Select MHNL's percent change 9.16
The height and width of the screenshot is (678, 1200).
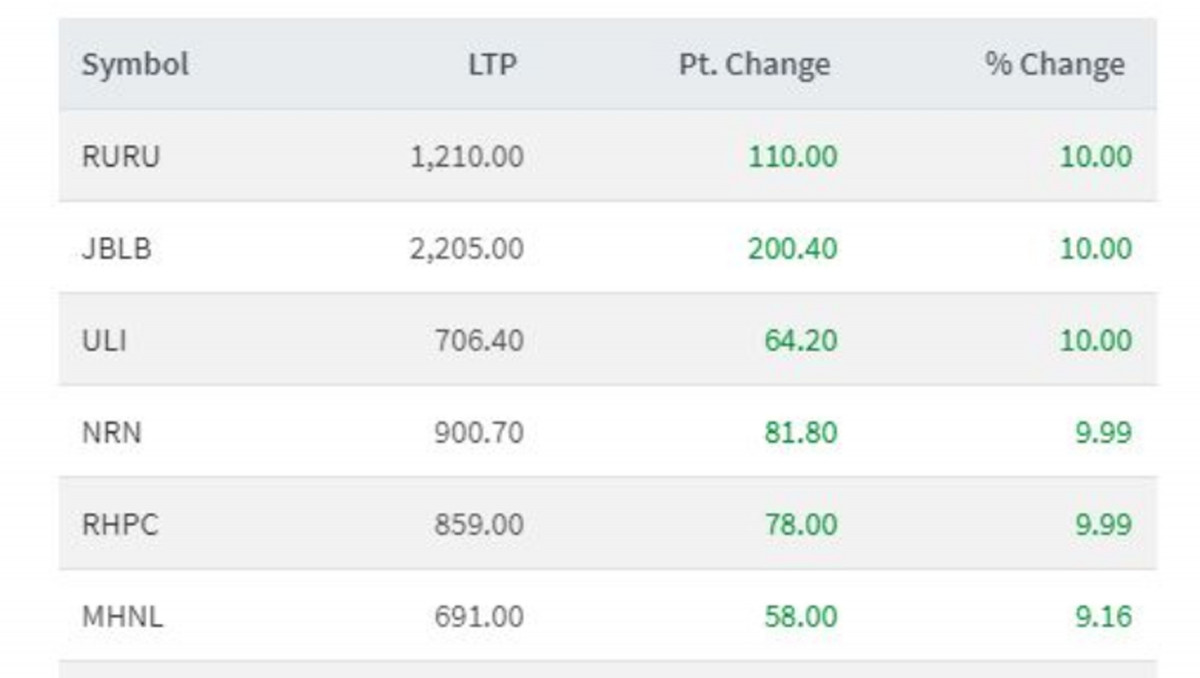(x=1103, y=616)
